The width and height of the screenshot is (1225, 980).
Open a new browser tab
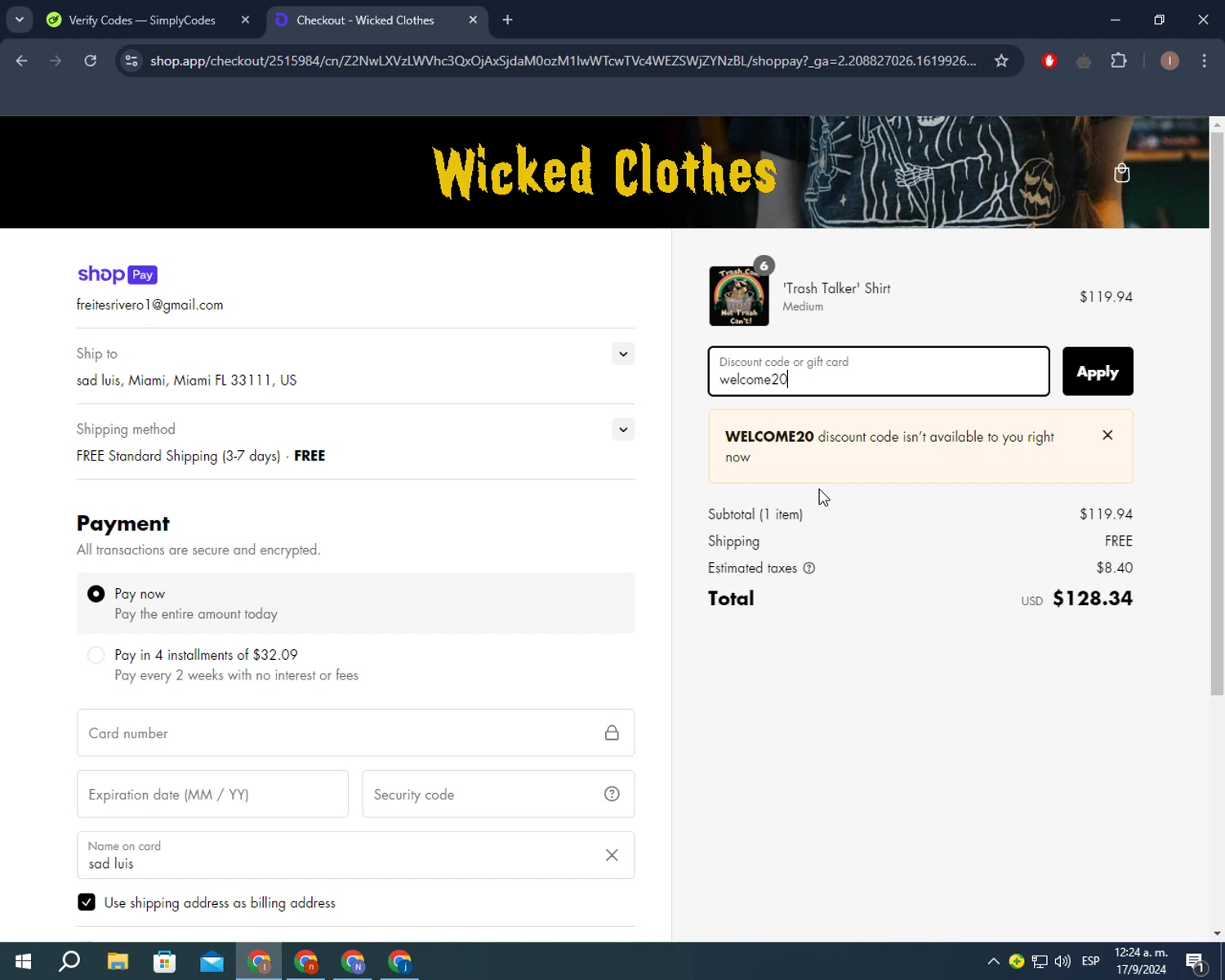pyautogui.click(x=507, y=20)
